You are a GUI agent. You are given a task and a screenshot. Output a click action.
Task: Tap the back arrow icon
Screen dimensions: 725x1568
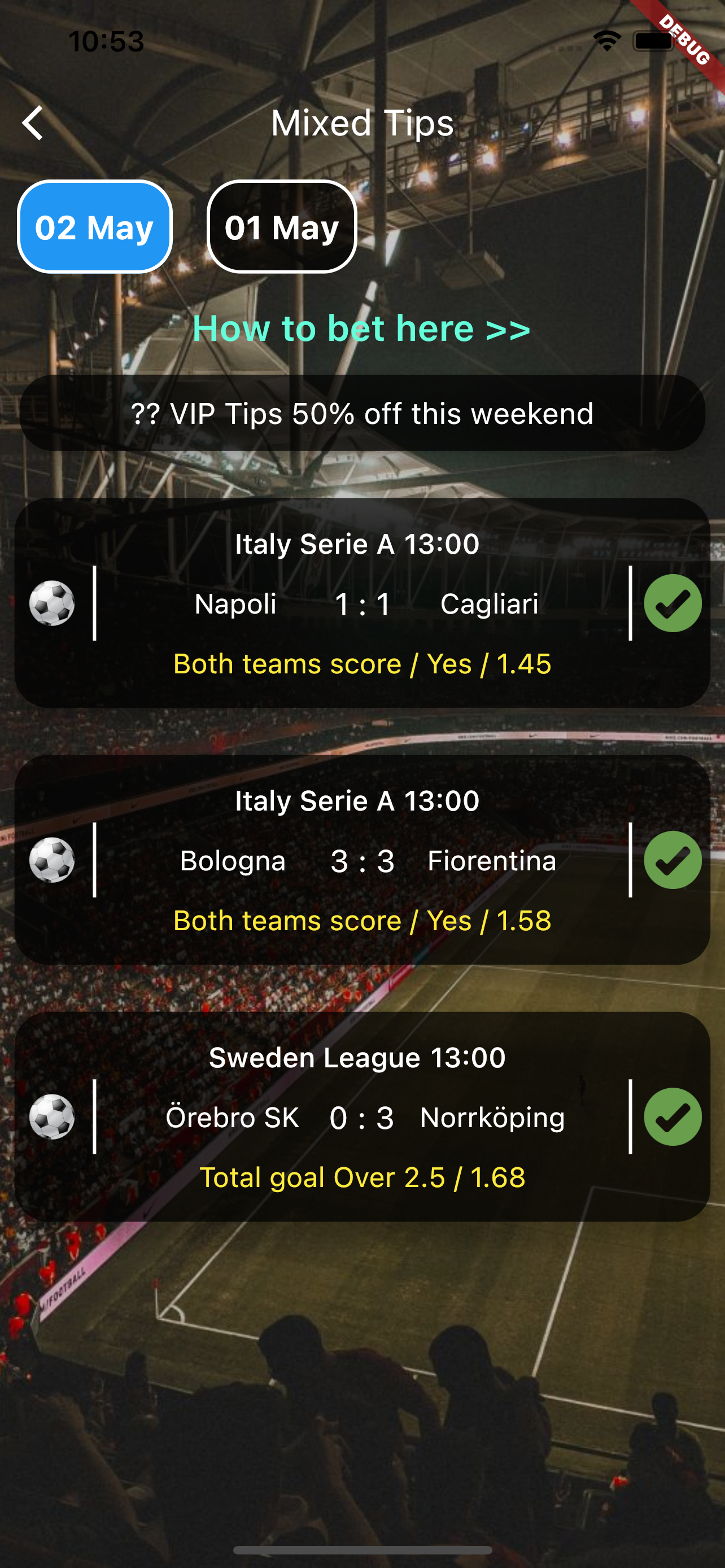(x=33, y=123)
